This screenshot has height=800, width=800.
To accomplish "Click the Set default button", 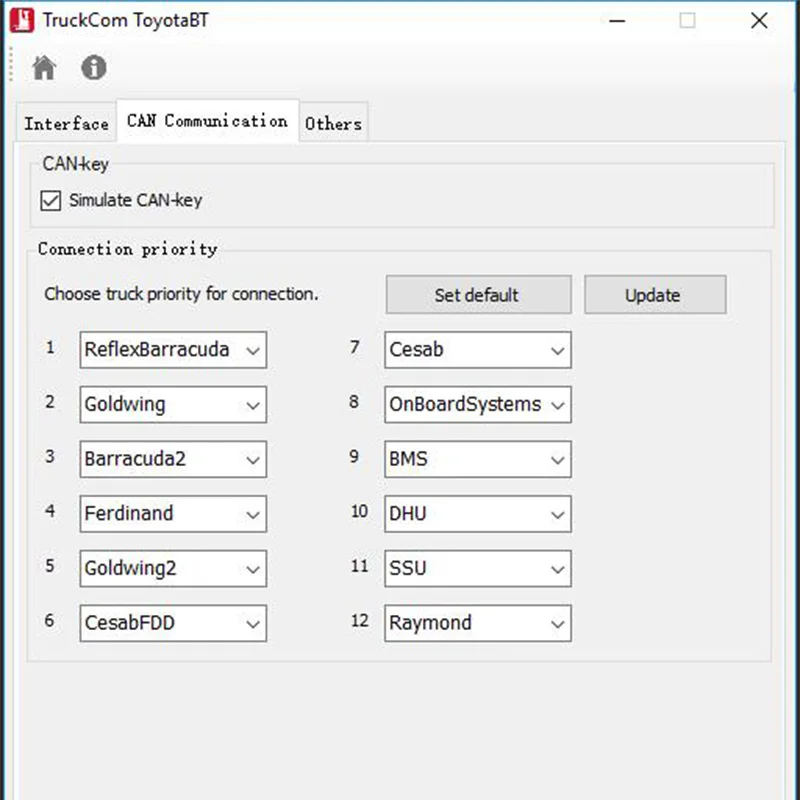I will click(x=478, y=295).
